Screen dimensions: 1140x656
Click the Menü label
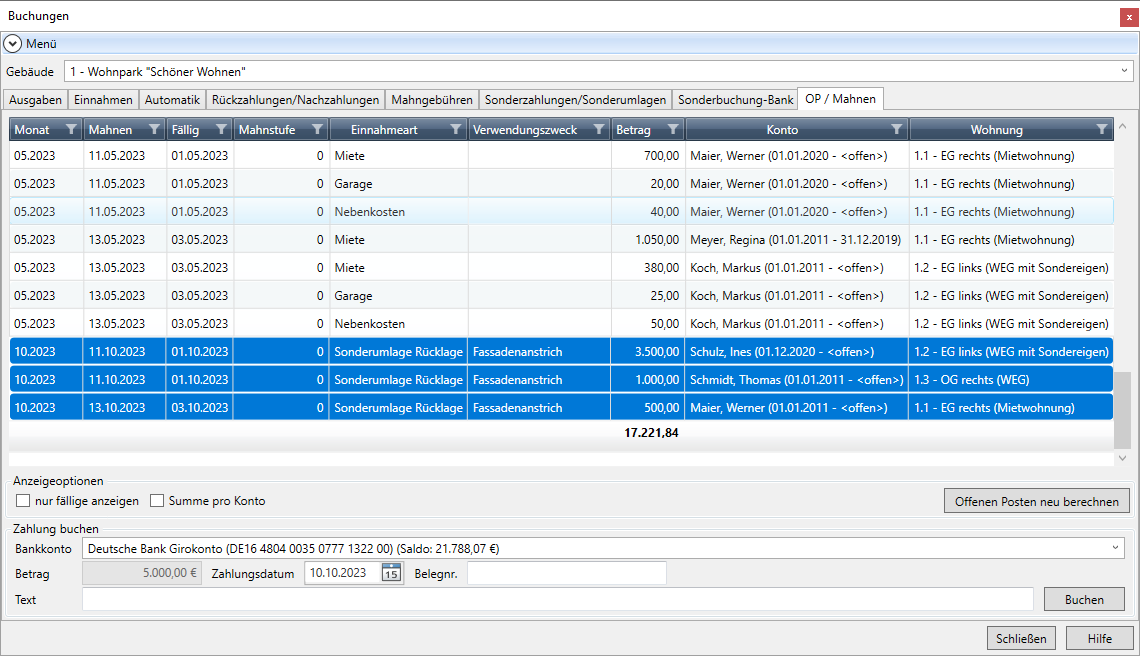tap(41, 44)
